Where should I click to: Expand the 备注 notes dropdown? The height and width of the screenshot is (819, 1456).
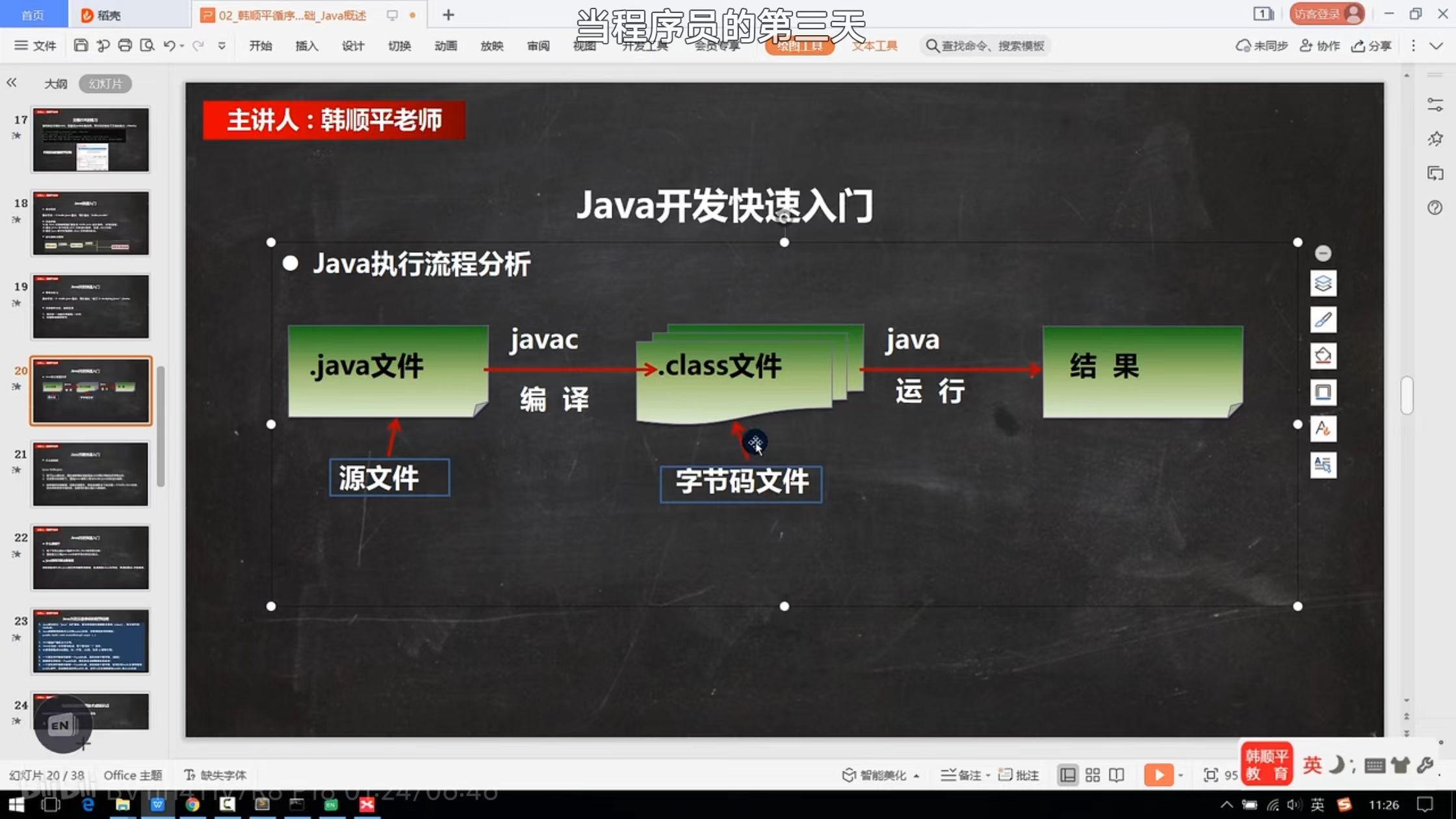(988, 775)
